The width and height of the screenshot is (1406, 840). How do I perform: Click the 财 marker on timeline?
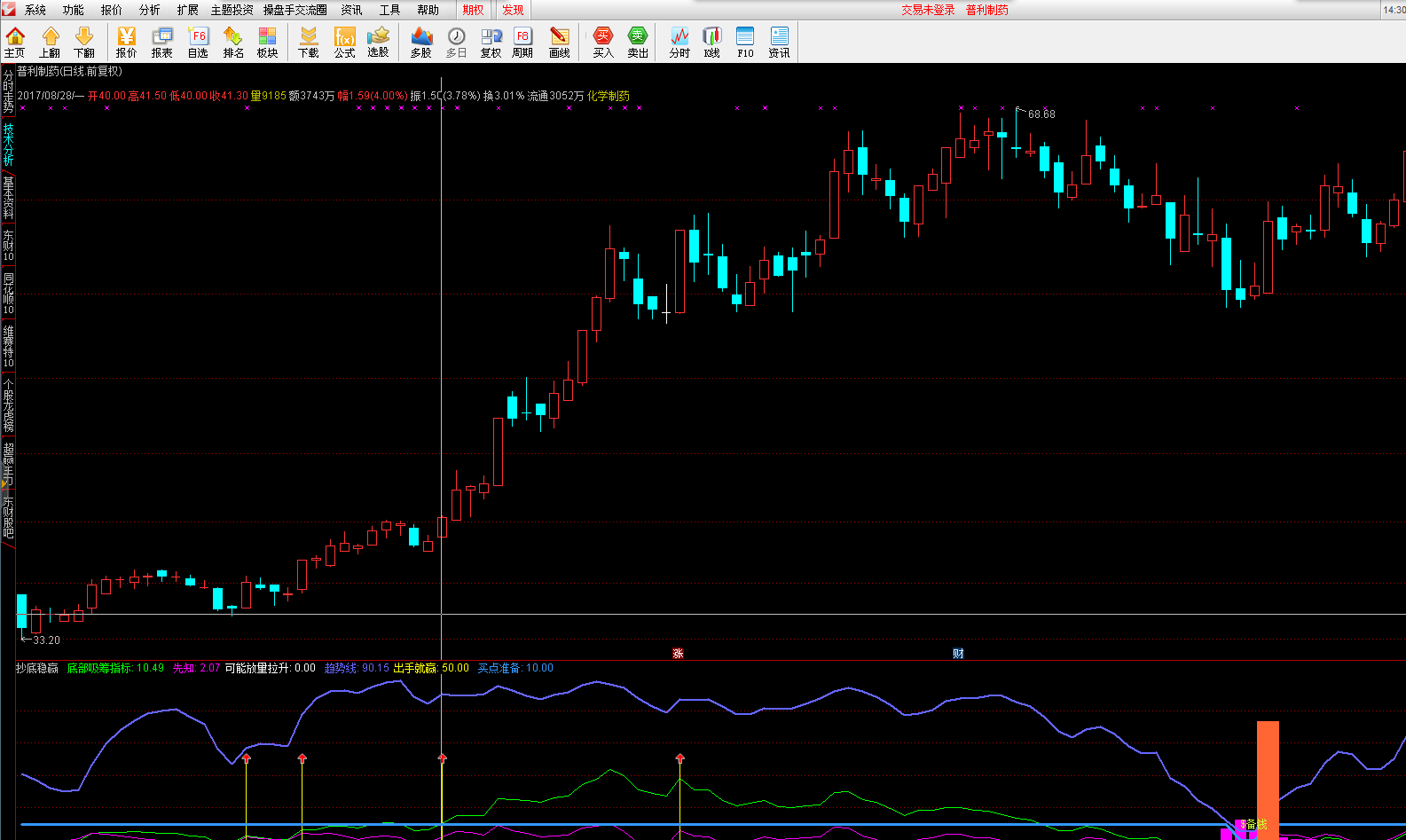point(958,654)
